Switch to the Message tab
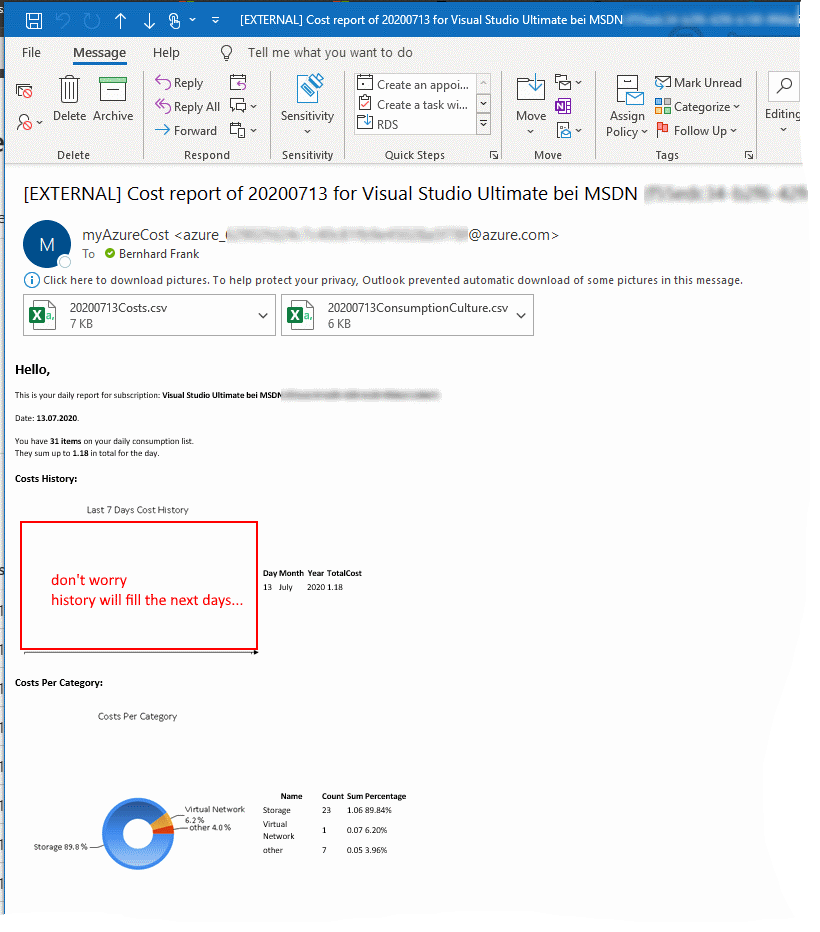This screenshot has height=932, width=820. tap(99, 53)
